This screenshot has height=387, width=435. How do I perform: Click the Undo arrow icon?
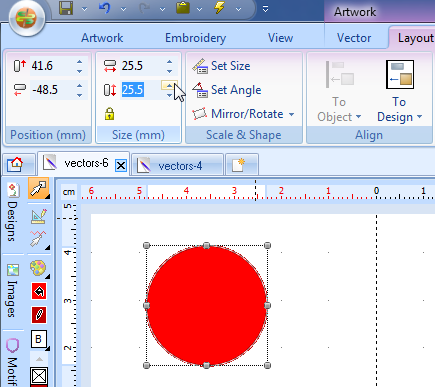coord(105,8)
